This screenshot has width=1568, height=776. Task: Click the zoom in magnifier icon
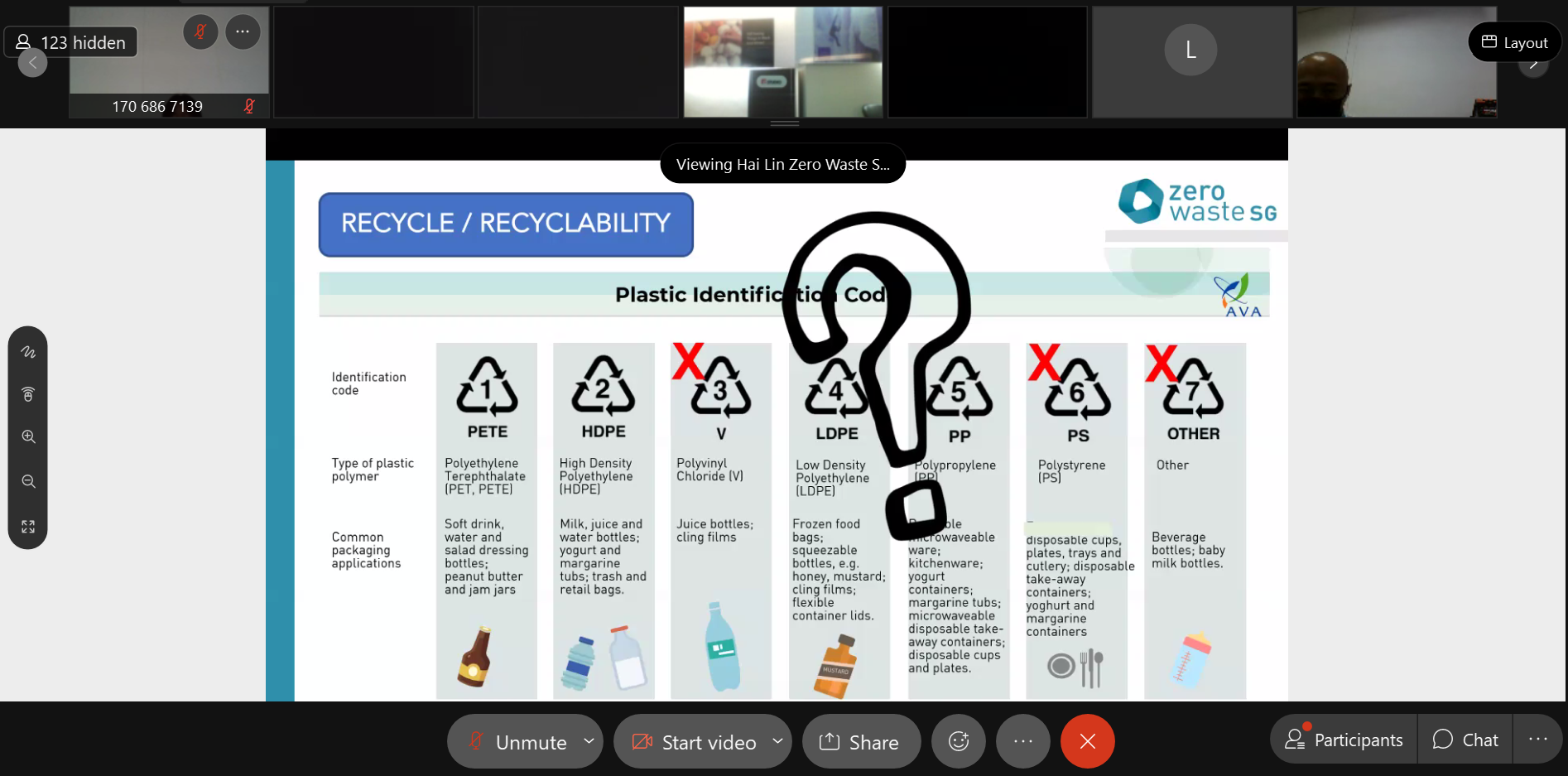pyautogui.click(x=28, y=436)
